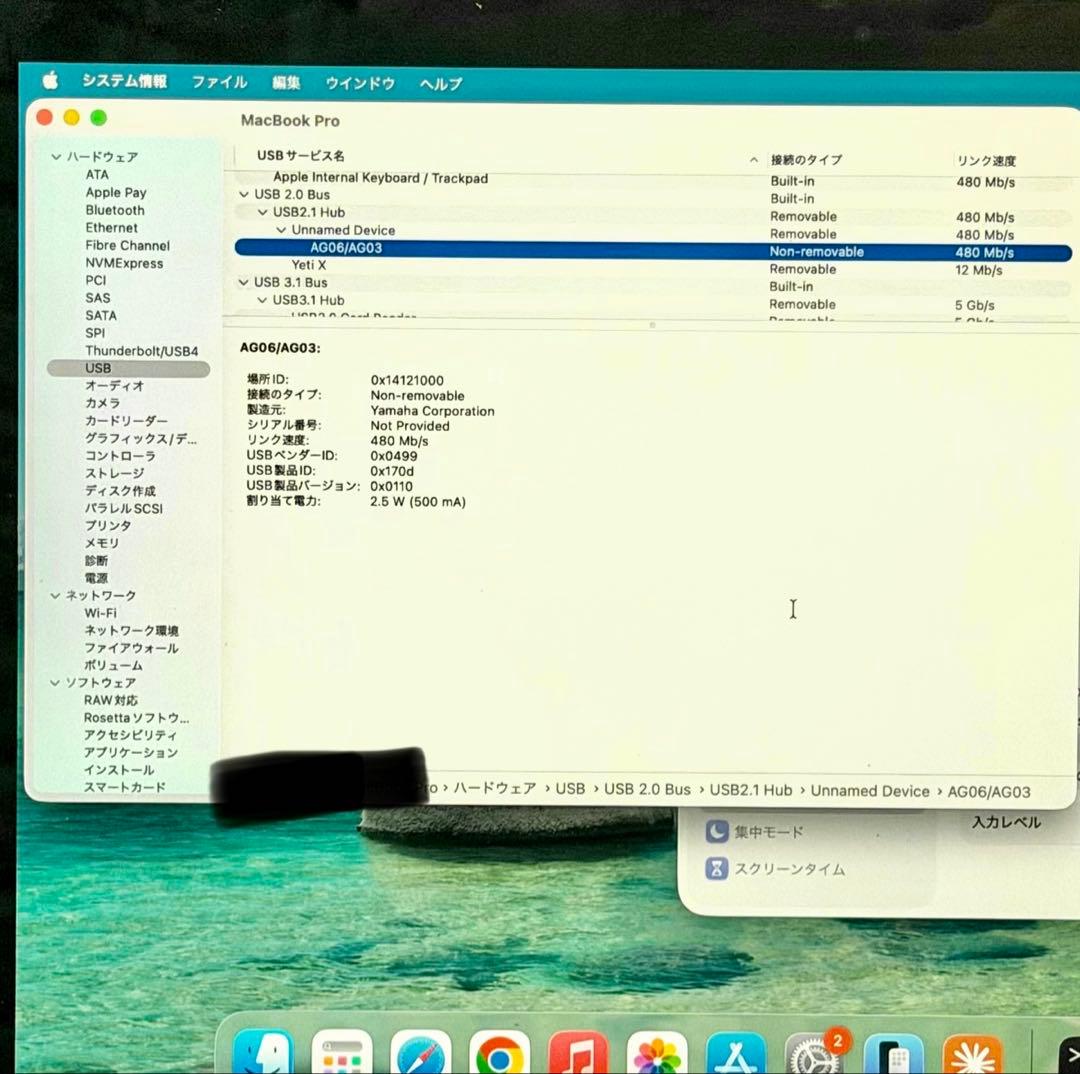Image resolution: width=1080 pixels, height=1074 pixels.
Task: Select オーディオ in the sidebar
Action: coord(114,386)
